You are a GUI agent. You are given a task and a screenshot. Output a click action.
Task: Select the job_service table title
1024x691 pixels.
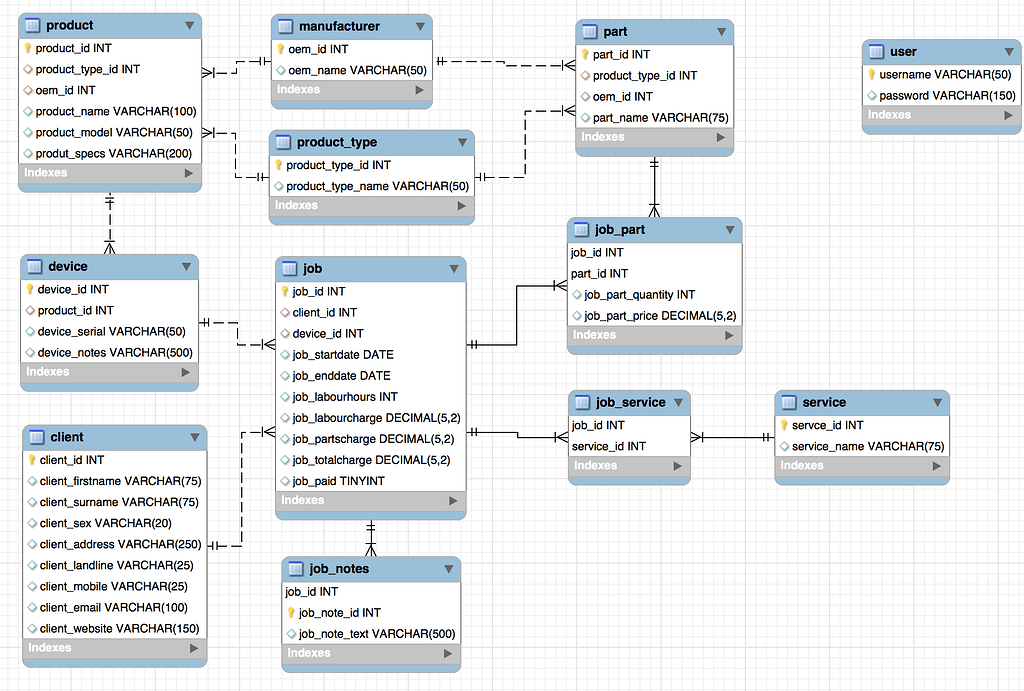pos(630,403)
